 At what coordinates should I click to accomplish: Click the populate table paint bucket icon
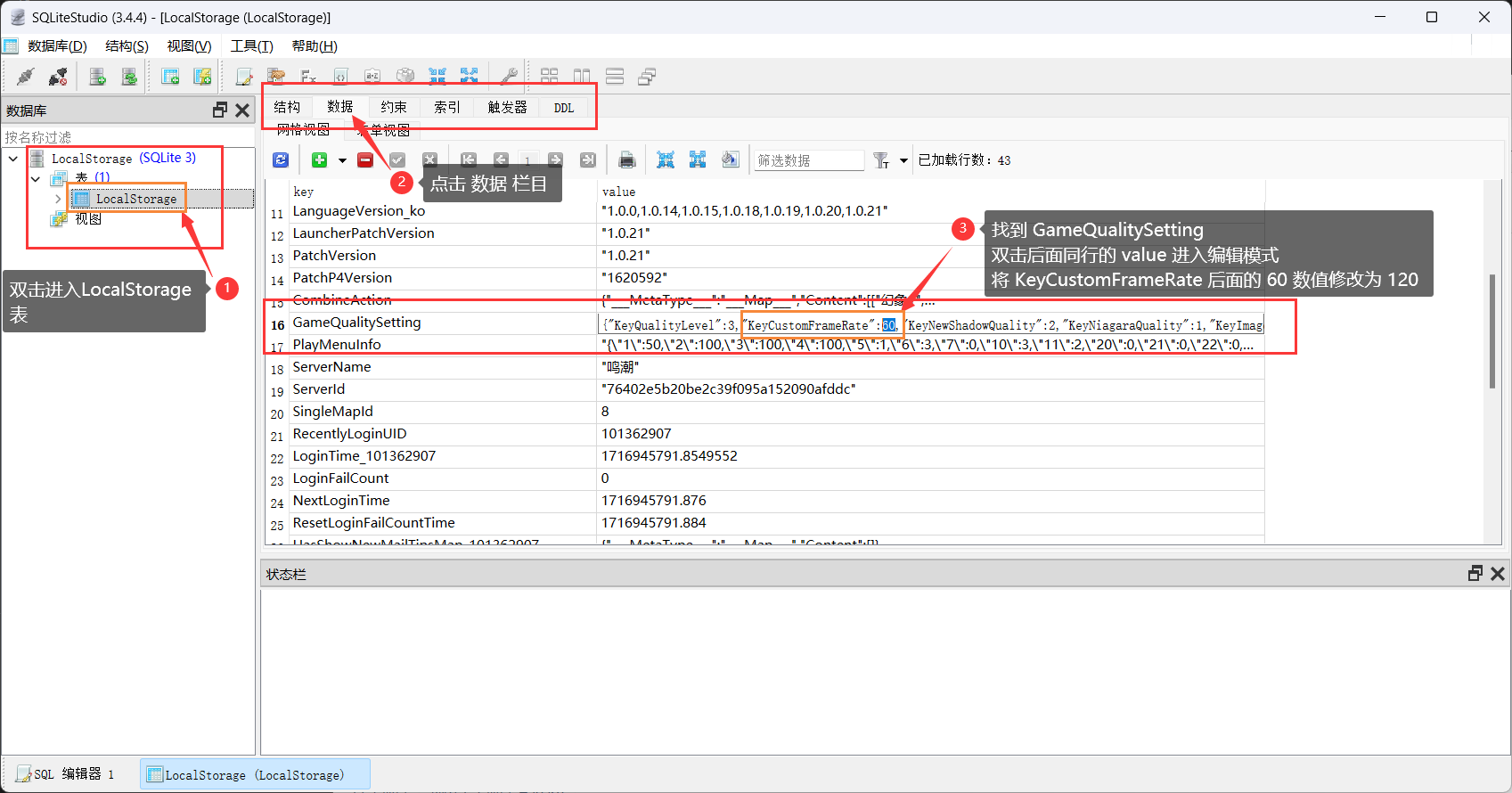tap(730, 159)
